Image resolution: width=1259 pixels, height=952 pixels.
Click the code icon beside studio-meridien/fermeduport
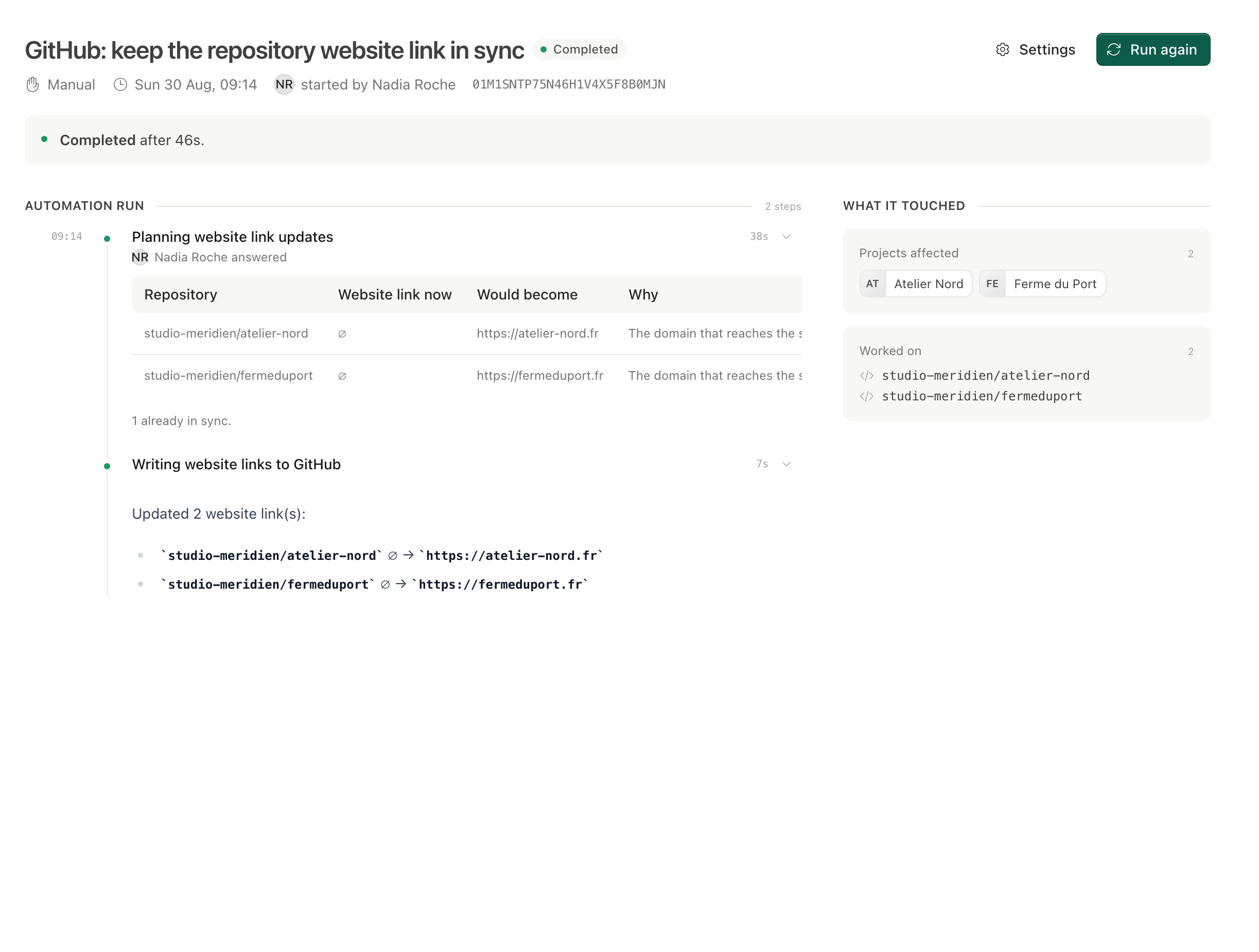pyautogui.click(x=866, y=396)
